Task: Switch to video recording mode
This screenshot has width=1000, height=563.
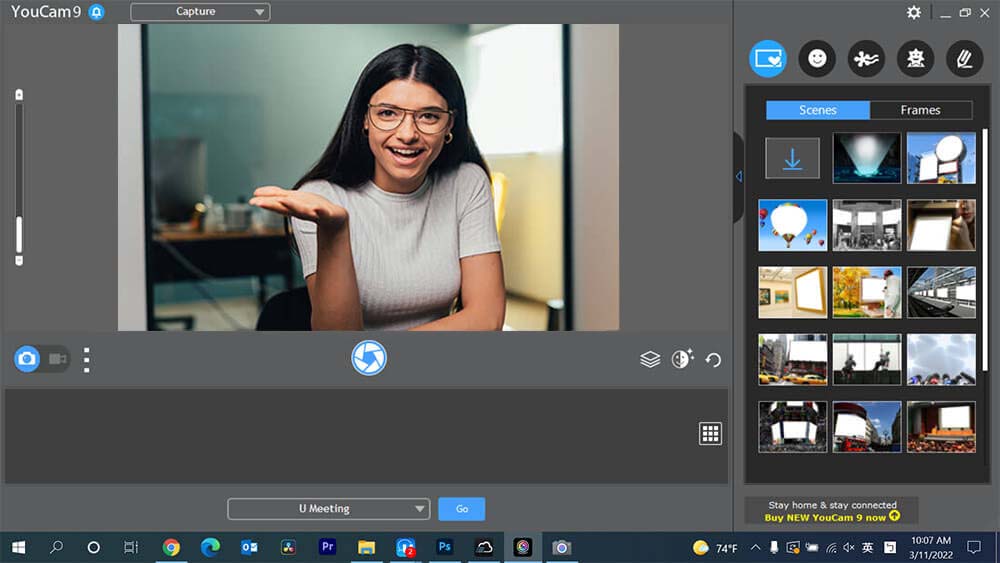Action: (57, 359)
